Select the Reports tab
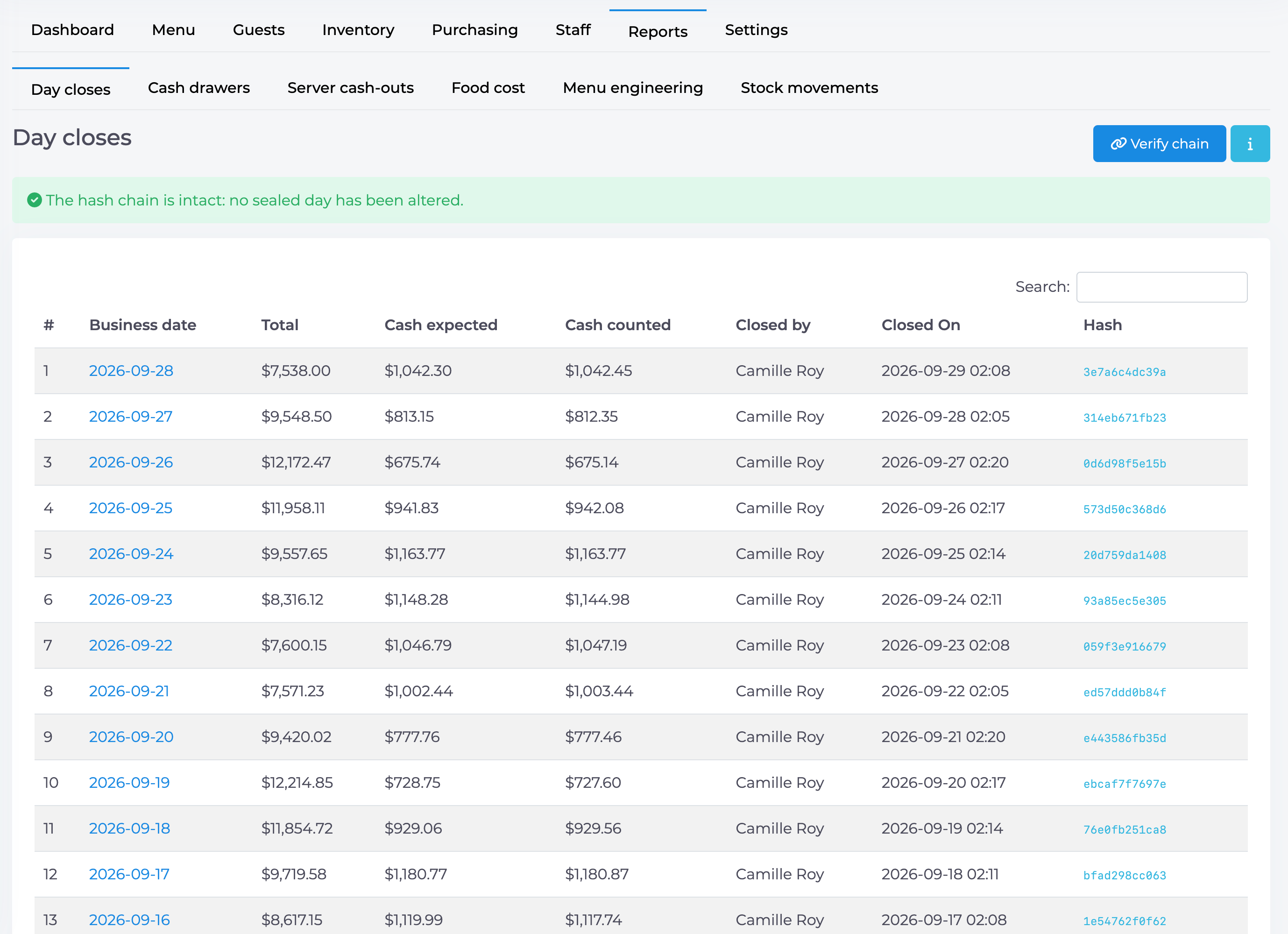The height and width of the screenshot is (934, 1288). 658,31
